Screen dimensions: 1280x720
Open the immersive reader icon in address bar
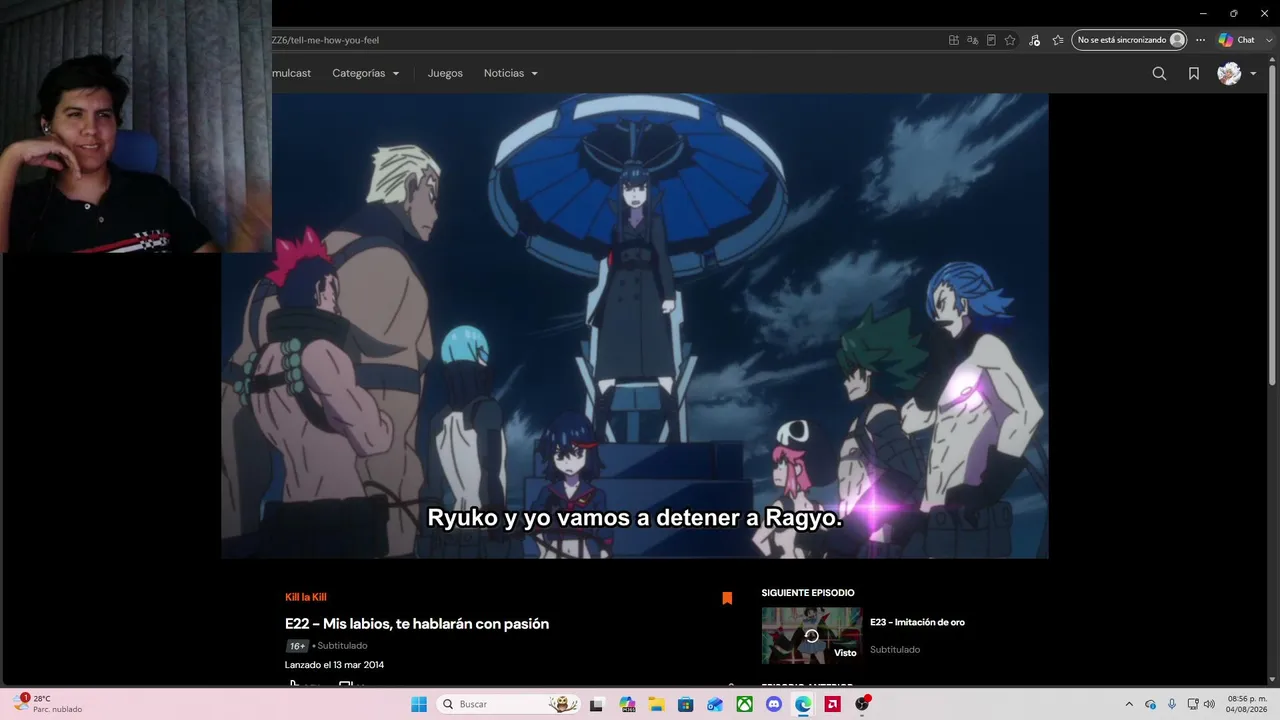click(991, 40)
